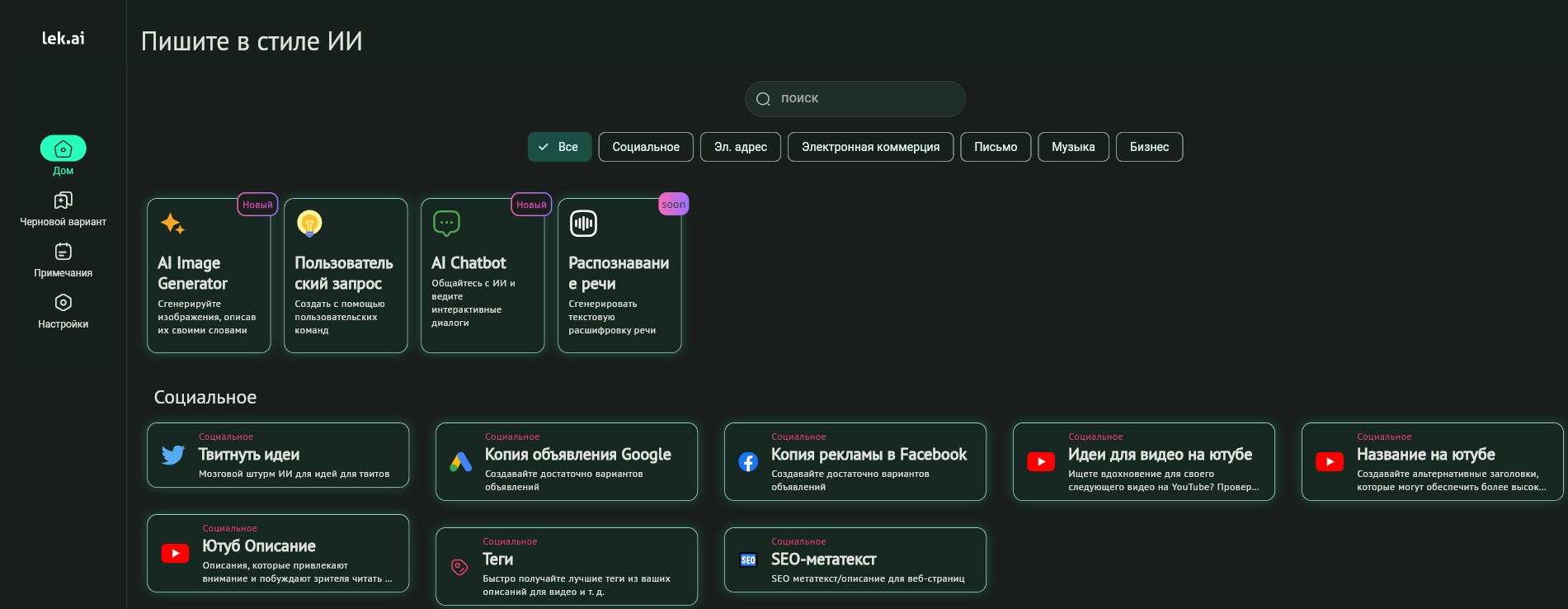Click the lightbulb icon for Пользовательский запрос
1568x609 pixels.
click(309, 224)
